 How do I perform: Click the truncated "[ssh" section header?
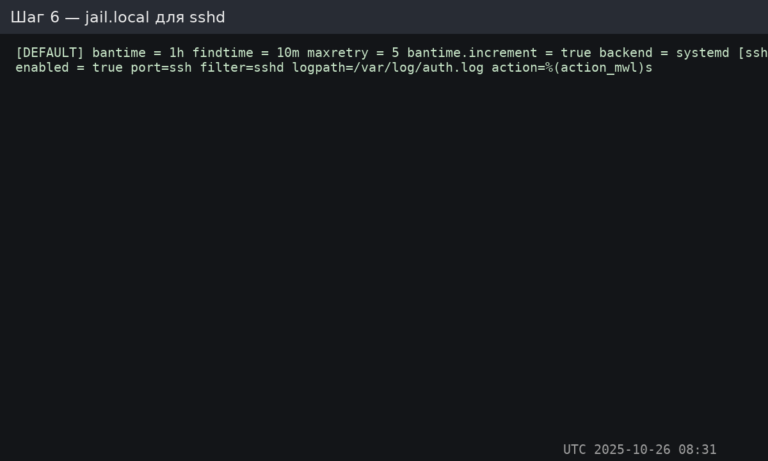(x=751, y=52)
